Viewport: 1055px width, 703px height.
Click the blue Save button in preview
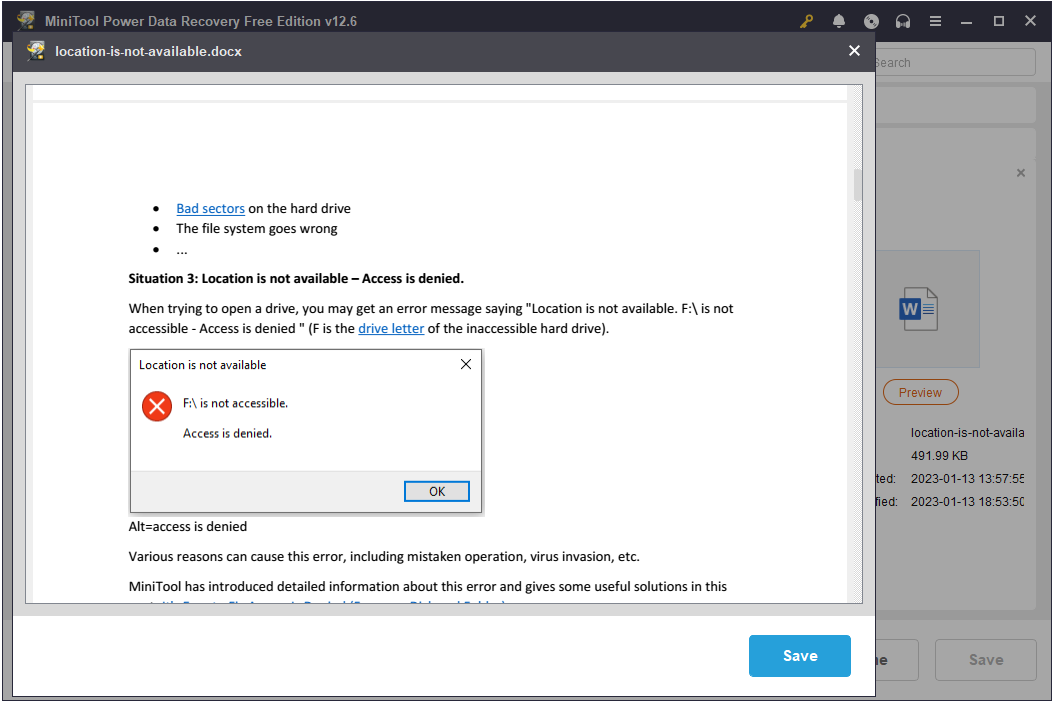pos(799,656)
